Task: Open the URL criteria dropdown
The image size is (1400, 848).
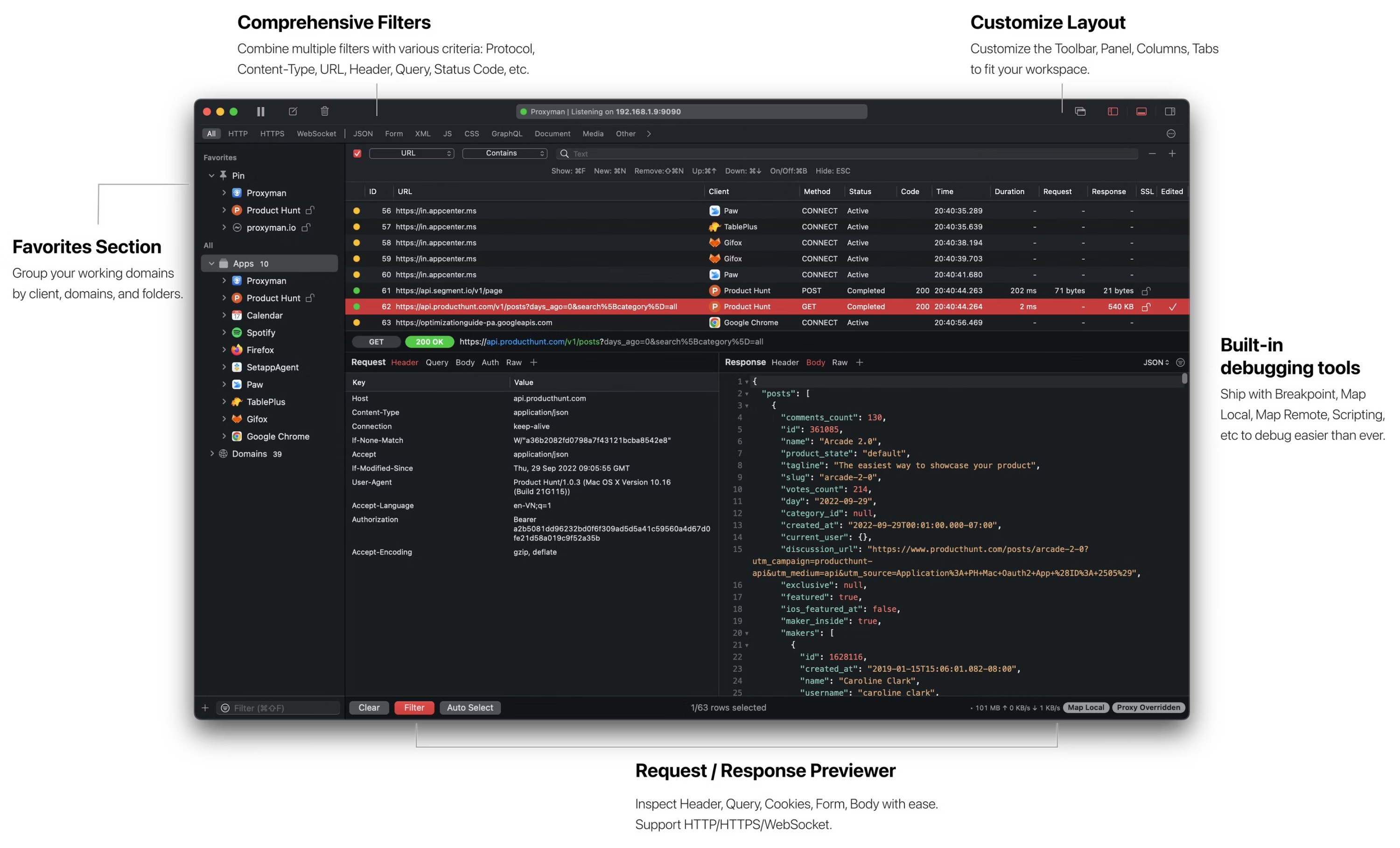Action: [411, 154]
